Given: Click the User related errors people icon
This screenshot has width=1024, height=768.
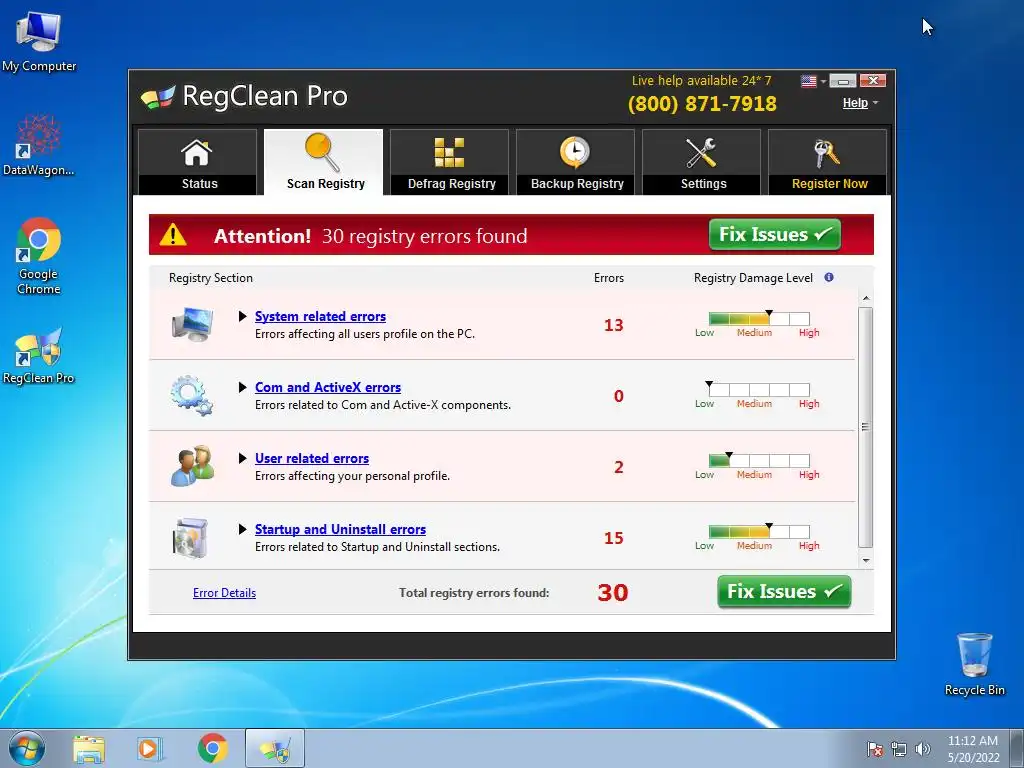Looking at the screenshot, I should click(193, 466).
